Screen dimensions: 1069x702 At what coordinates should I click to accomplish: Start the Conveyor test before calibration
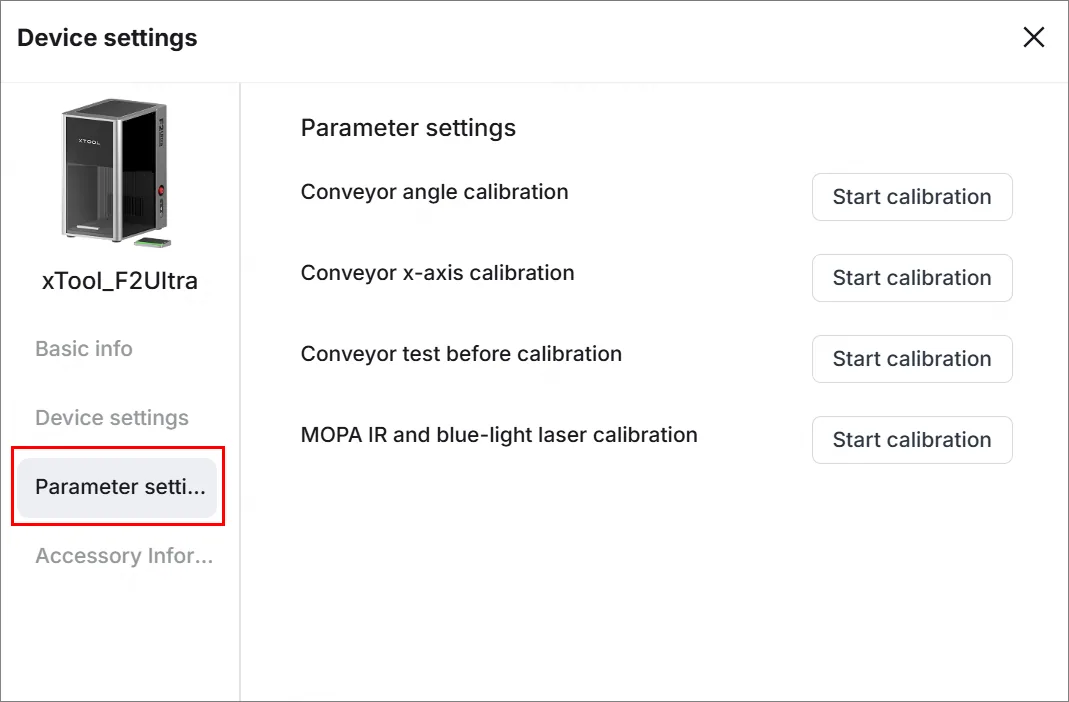point(912,358)
